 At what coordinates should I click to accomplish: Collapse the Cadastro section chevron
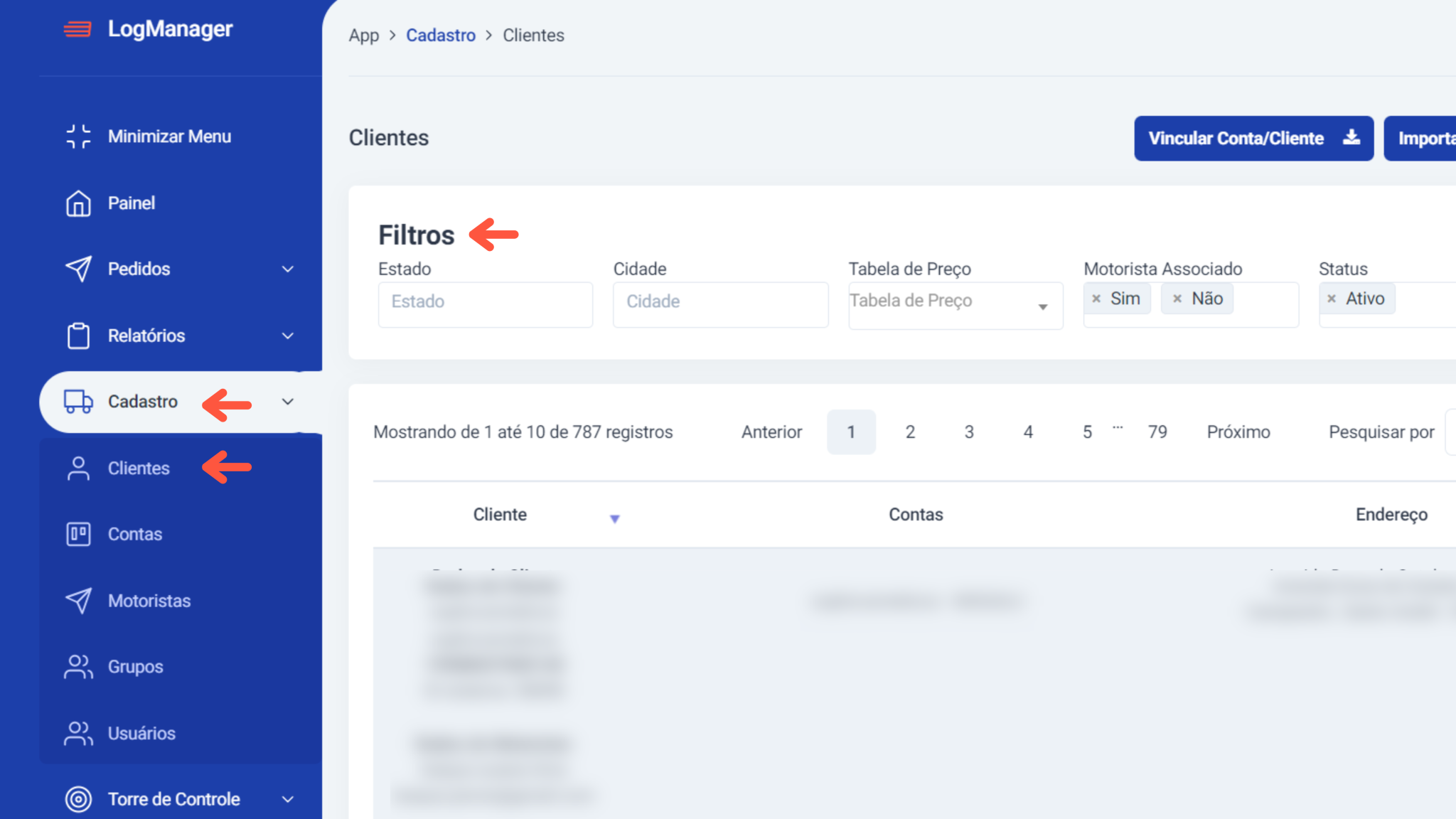pos(288,402)
